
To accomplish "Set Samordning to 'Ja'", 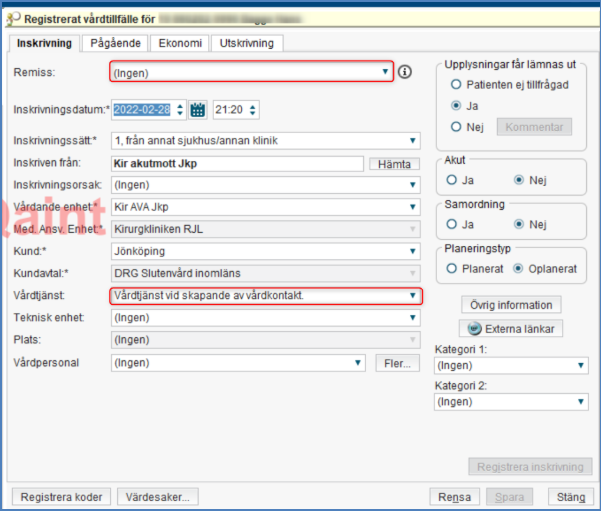I will (453, 224).
